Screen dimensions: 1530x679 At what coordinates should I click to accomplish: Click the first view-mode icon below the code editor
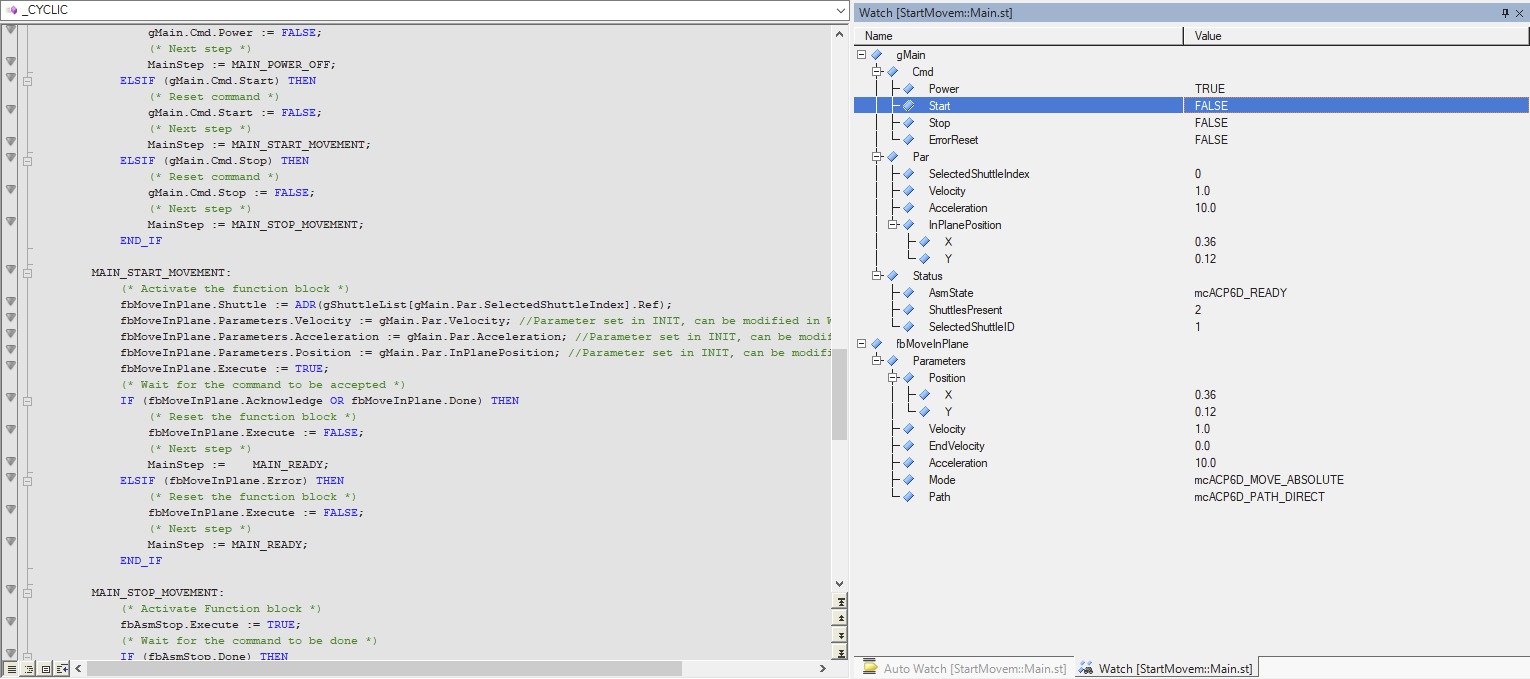coord(11,668)
